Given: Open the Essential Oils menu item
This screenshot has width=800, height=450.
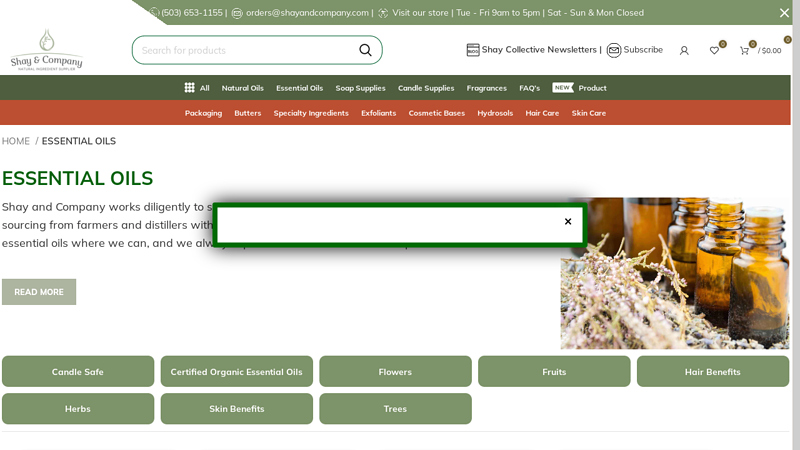Looking at the screenshot, I should click(299, 88).
